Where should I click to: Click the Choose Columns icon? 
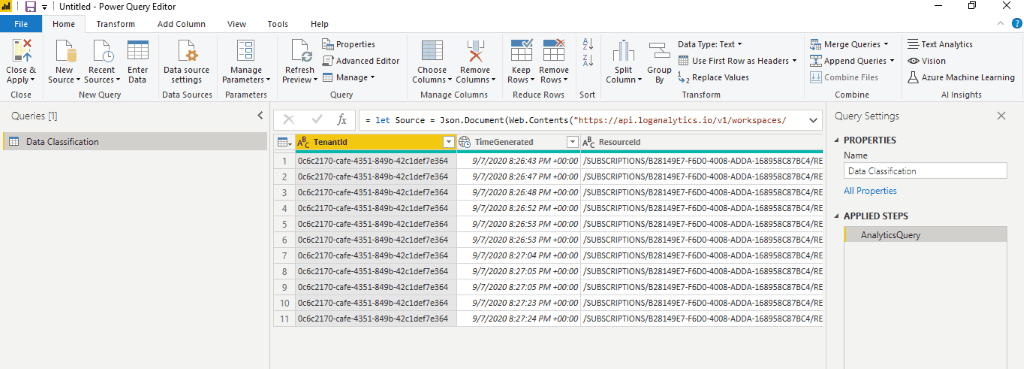(432, 51)
